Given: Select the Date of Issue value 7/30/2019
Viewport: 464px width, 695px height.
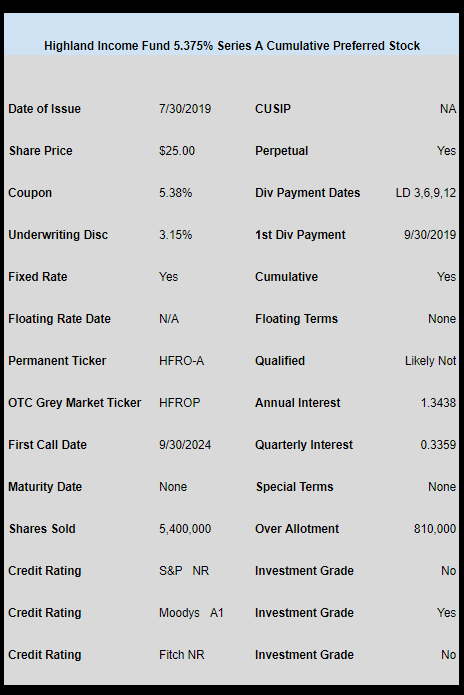Looking at the screenshot, I should 185,109.
